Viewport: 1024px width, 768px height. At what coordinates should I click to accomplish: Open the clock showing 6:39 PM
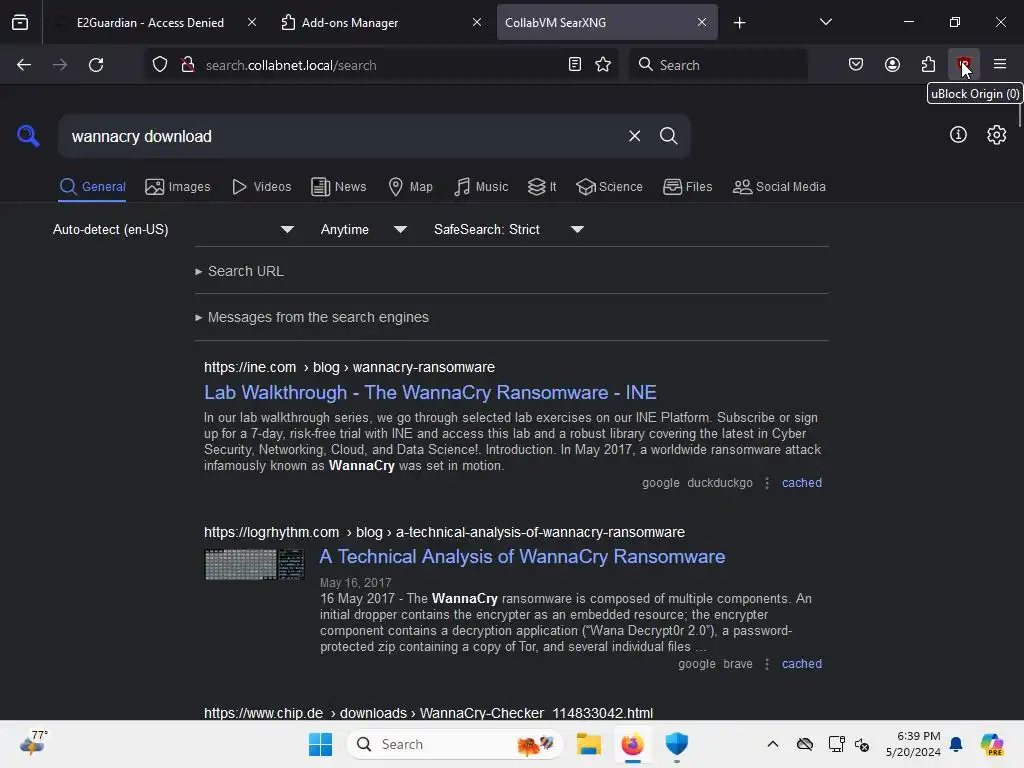tap(913, 744)
